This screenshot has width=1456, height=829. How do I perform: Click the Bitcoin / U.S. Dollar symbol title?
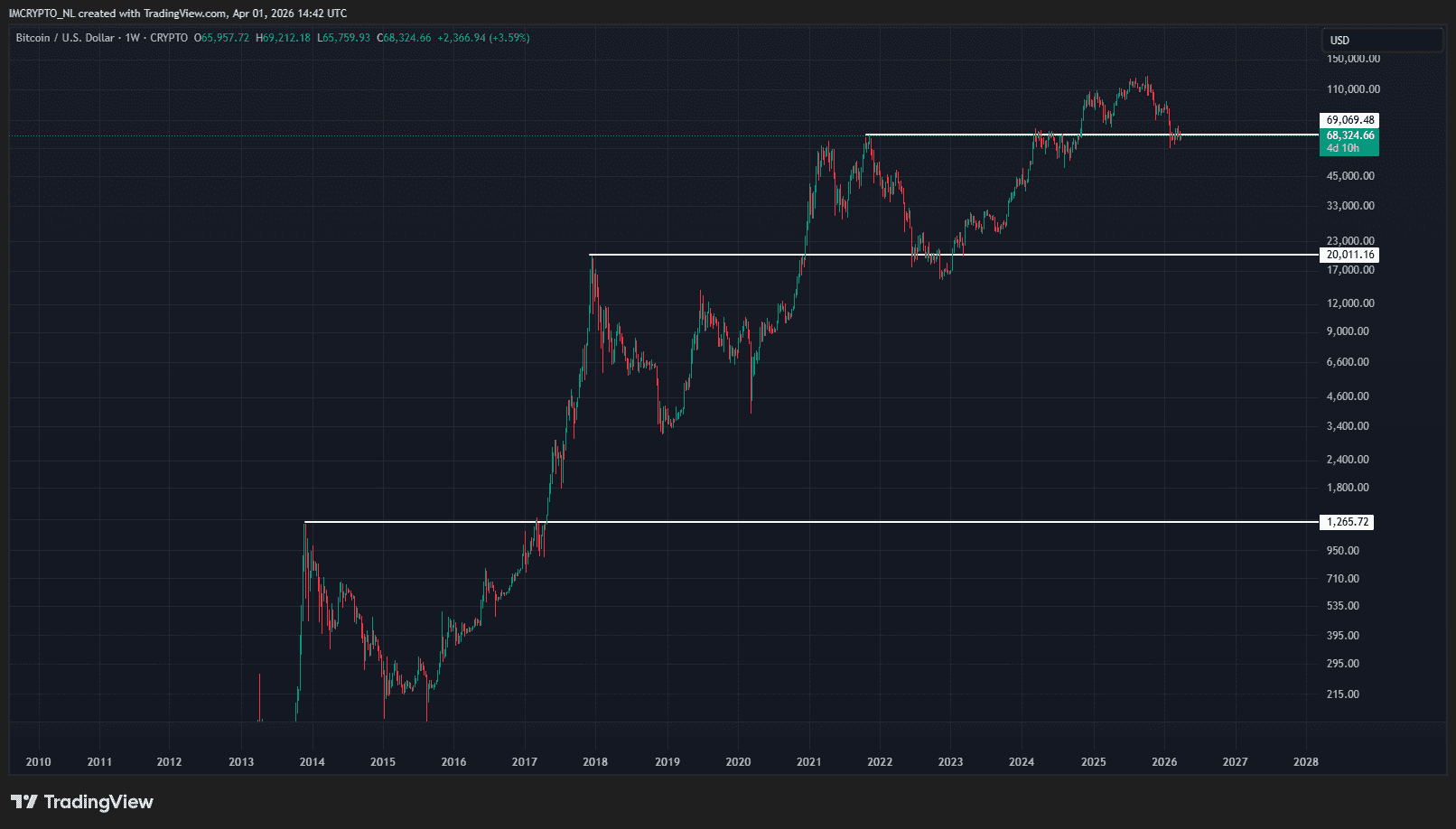point(65,38)
